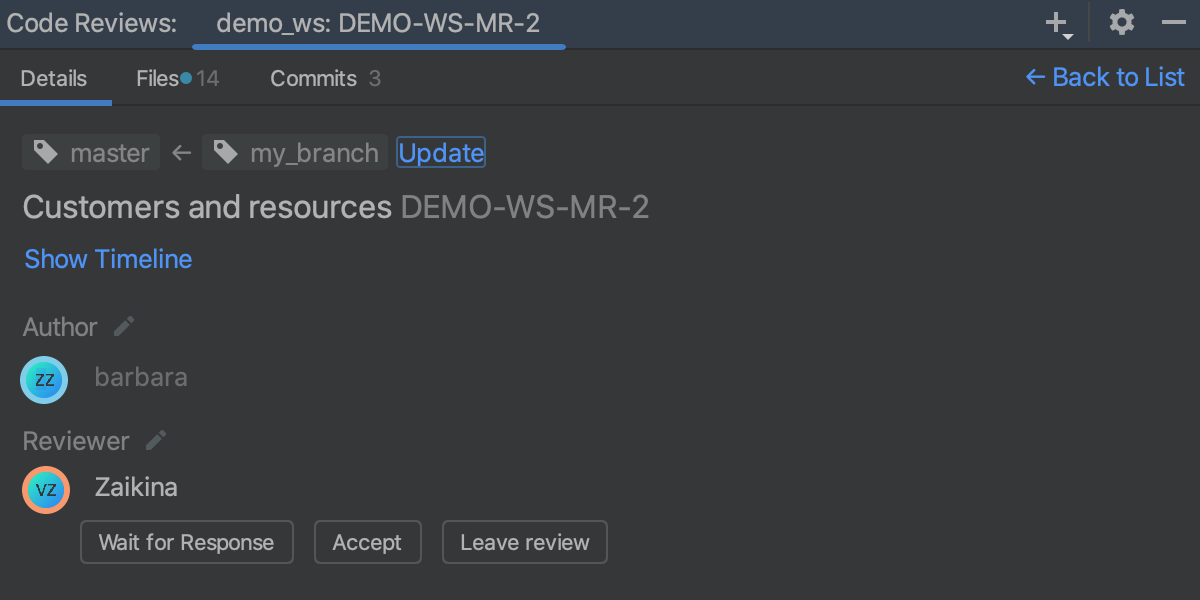Viewport: 1200px width, 600px height.
Task: Click the Update branch link
Action: pyautogui.click(x=441, y=153)
